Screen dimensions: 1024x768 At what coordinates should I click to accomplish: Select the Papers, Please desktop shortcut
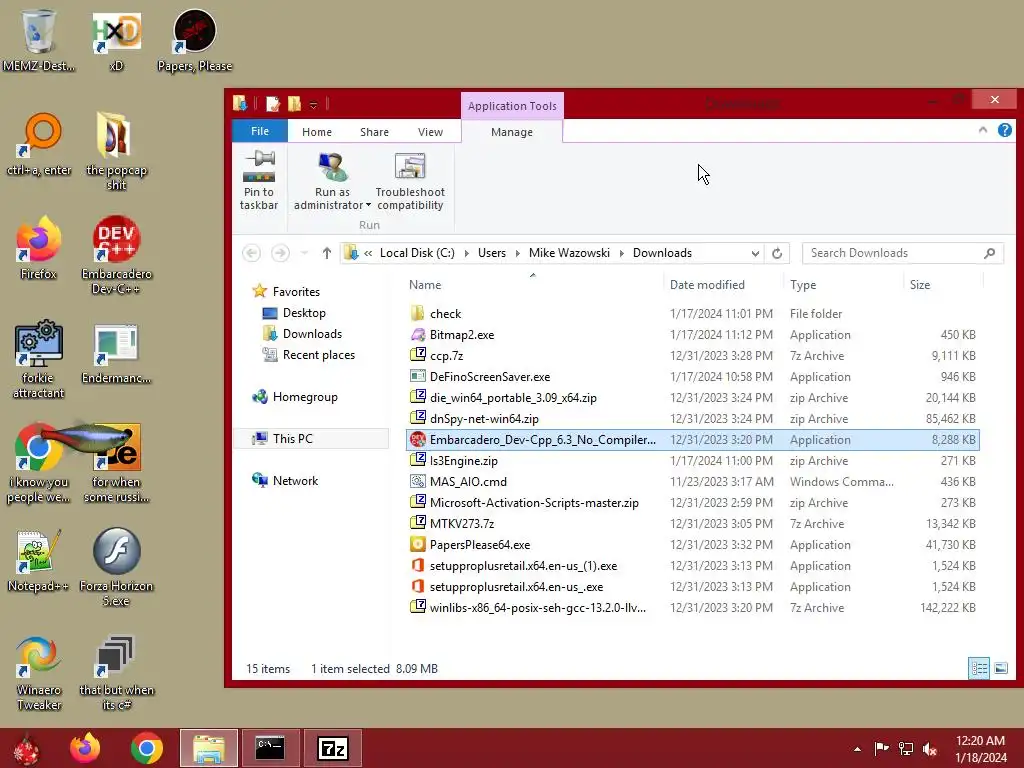point(195,40)
